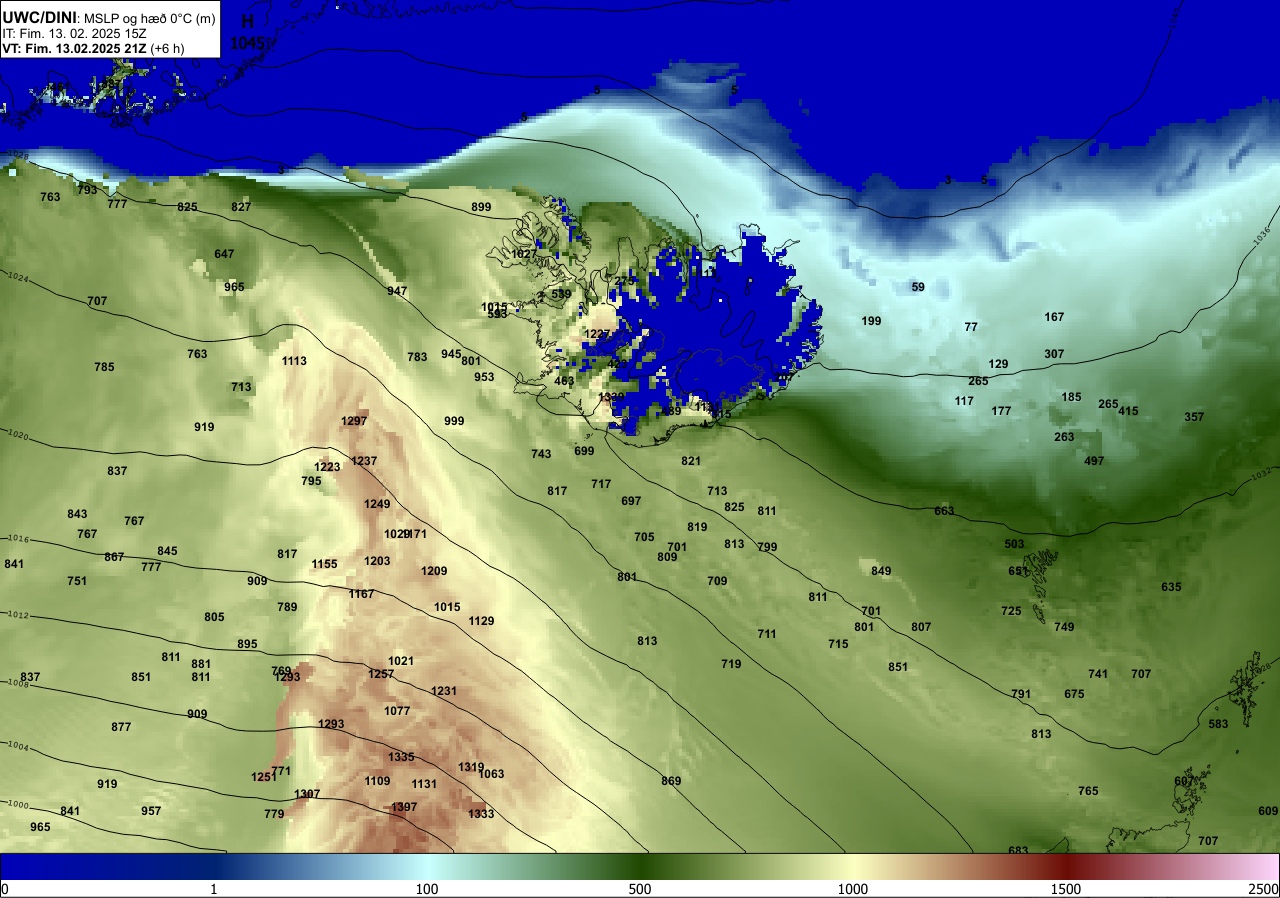Click the height value 199
Viewport: 1280px width, 898px height.
pos(871,321)
